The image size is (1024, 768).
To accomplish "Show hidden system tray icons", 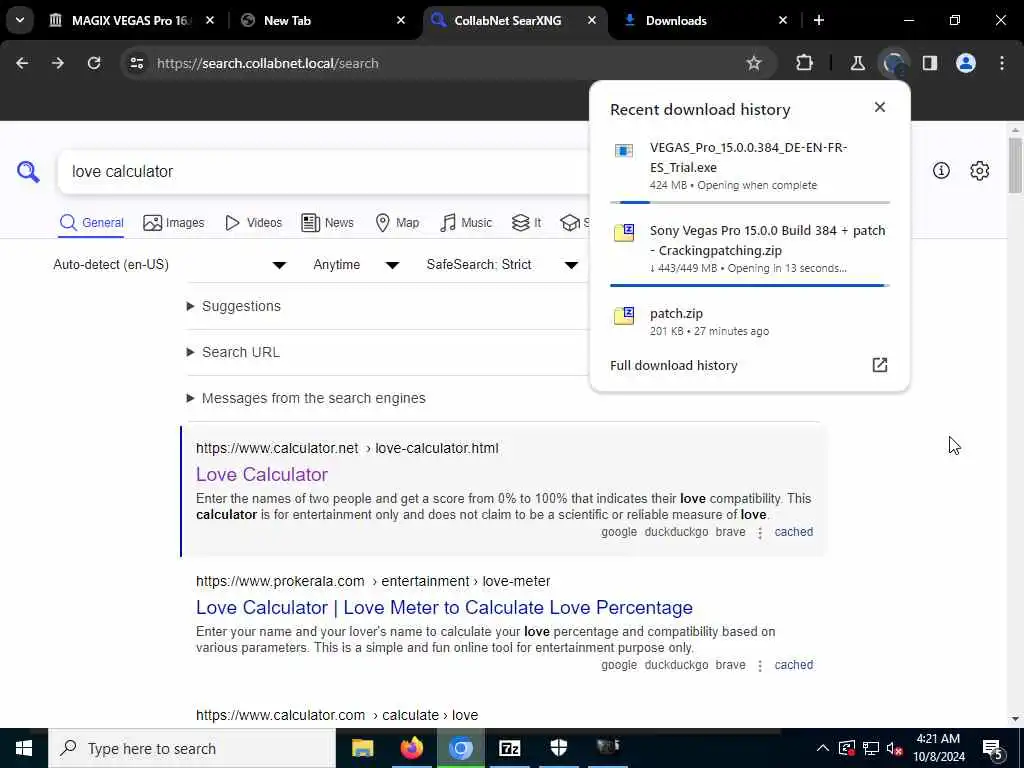I will 823,748.
